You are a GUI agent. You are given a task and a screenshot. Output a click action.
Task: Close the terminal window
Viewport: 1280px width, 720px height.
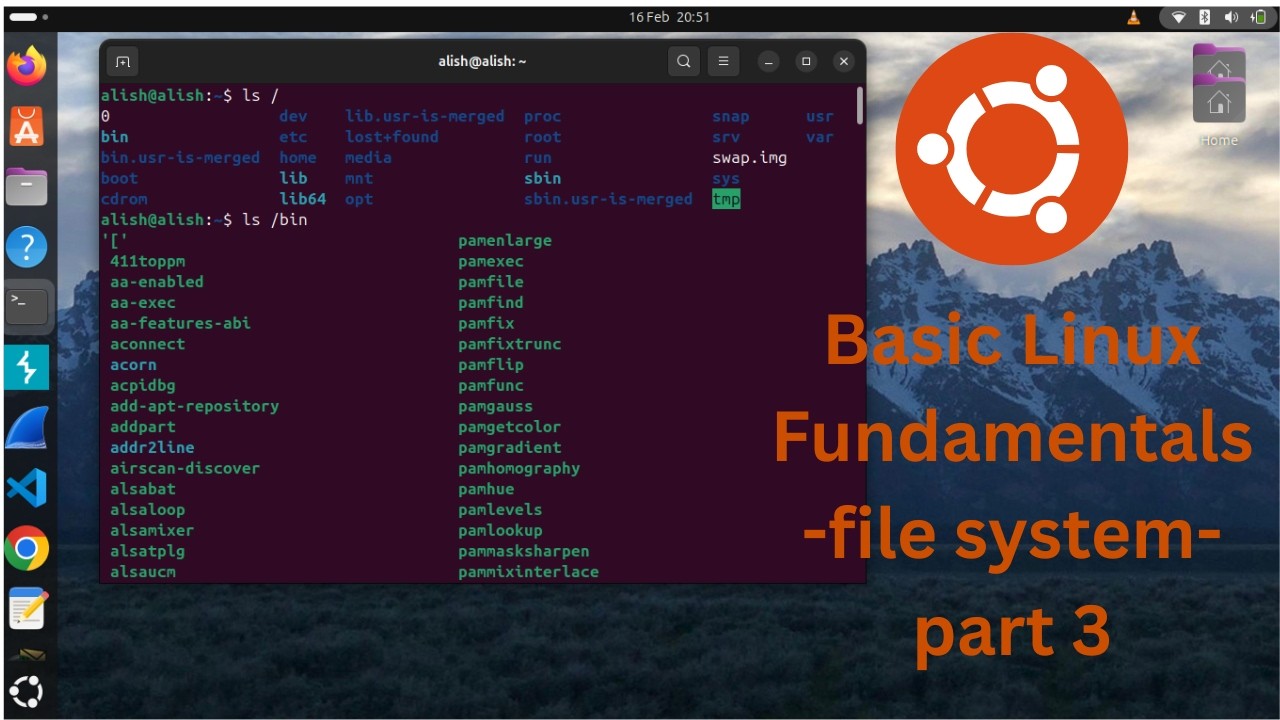pyautogui.click(x=844, y=61)
